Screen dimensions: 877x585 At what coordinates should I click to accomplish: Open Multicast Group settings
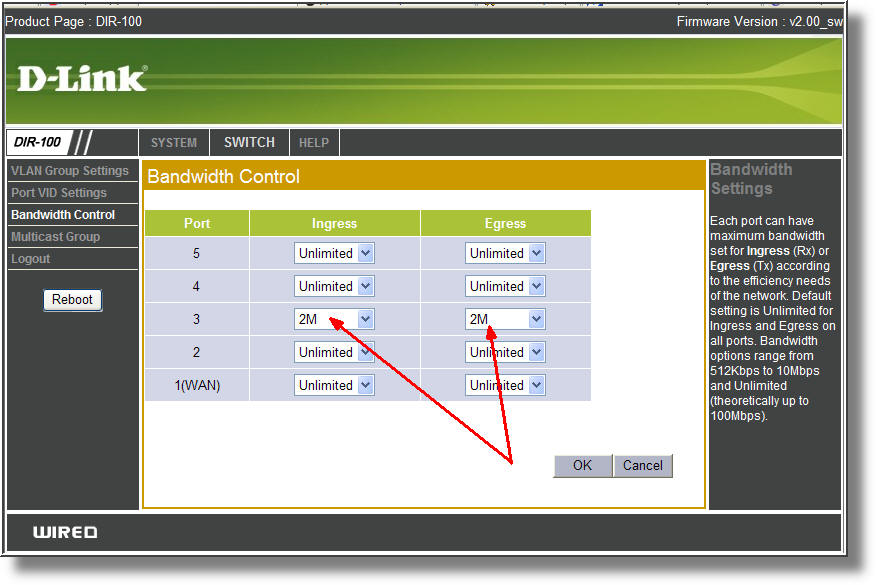click(x=56, y=237)
